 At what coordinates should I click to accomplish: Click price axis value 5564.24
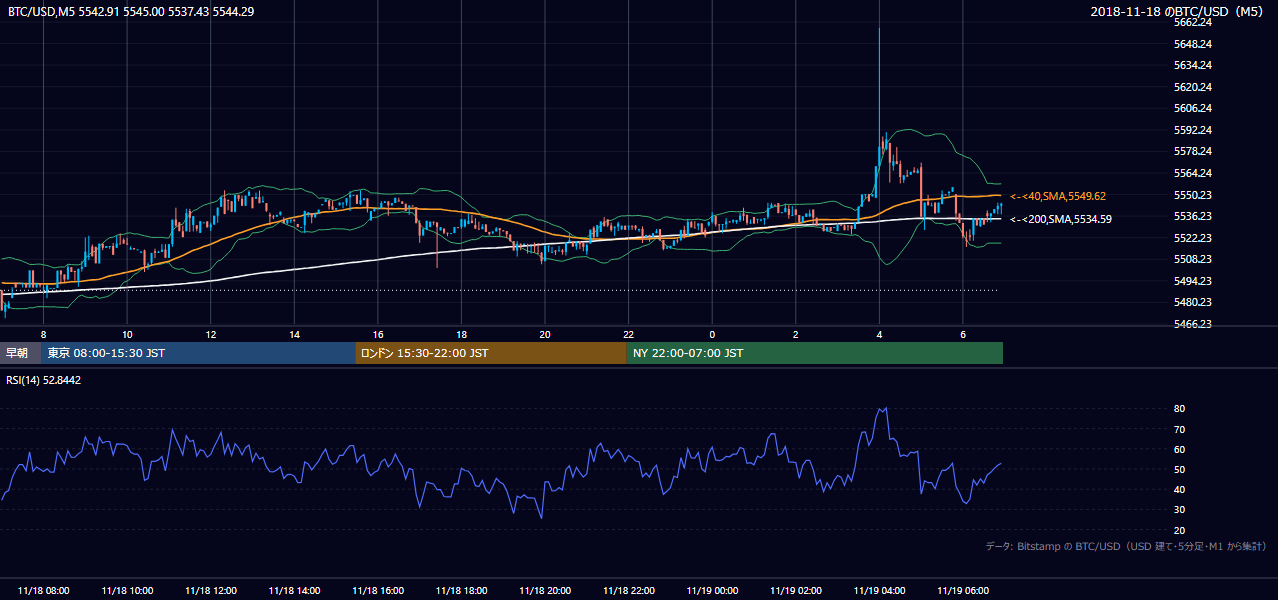click(1193, 173)
